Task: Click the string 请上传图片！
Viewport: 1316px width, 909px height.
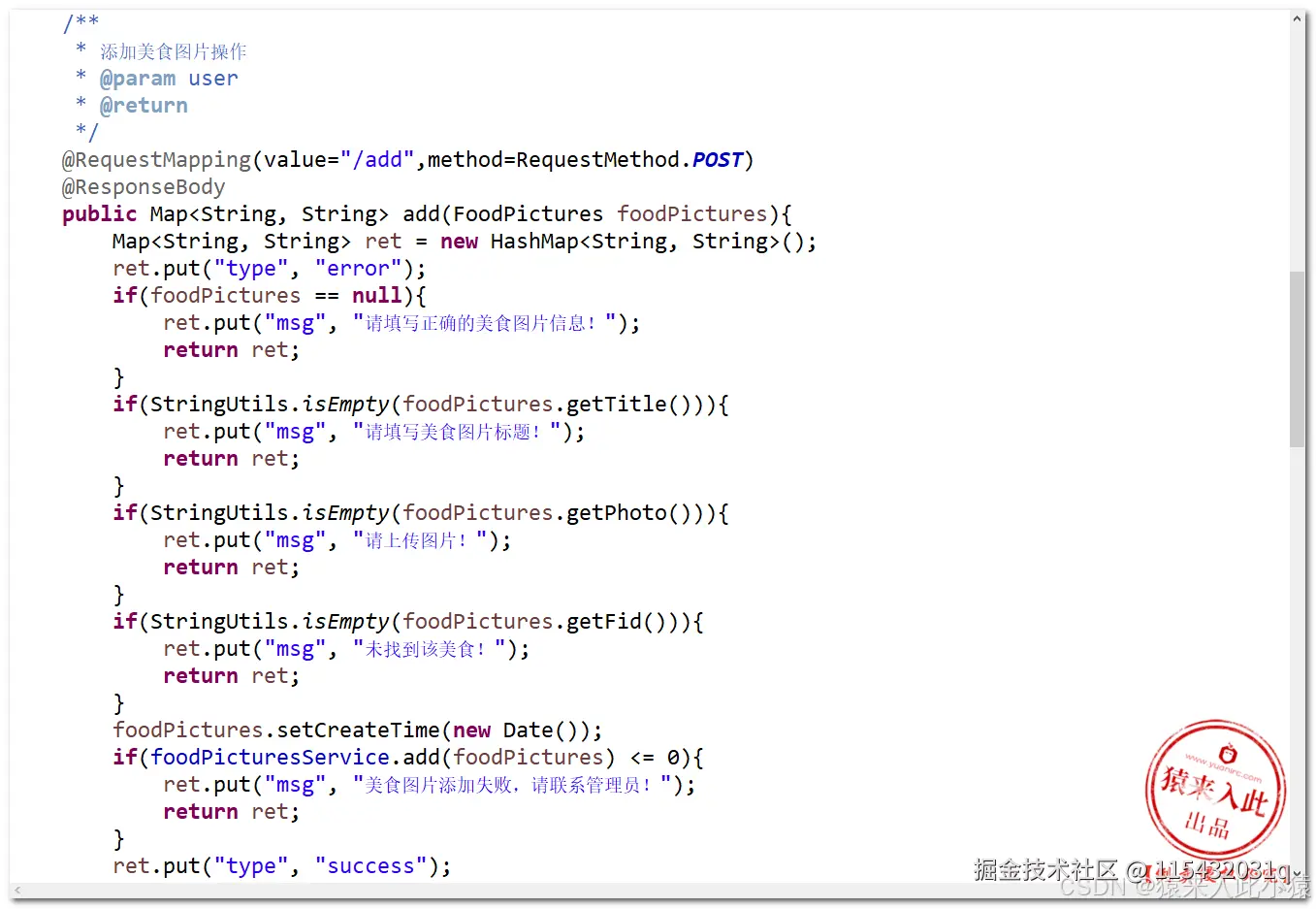Action: click(420, 540)
